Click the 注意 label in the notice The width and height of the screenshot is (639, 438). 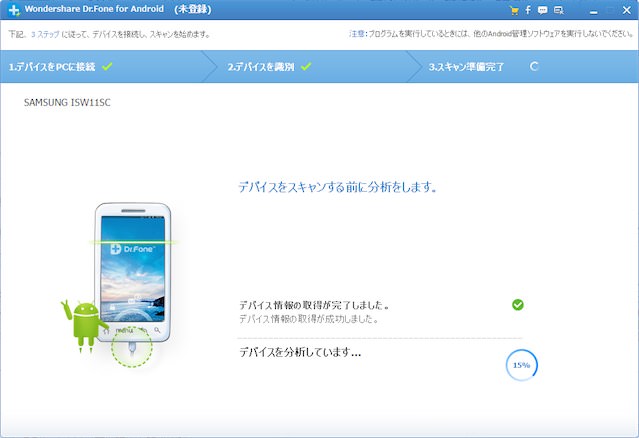pos(357,34)
